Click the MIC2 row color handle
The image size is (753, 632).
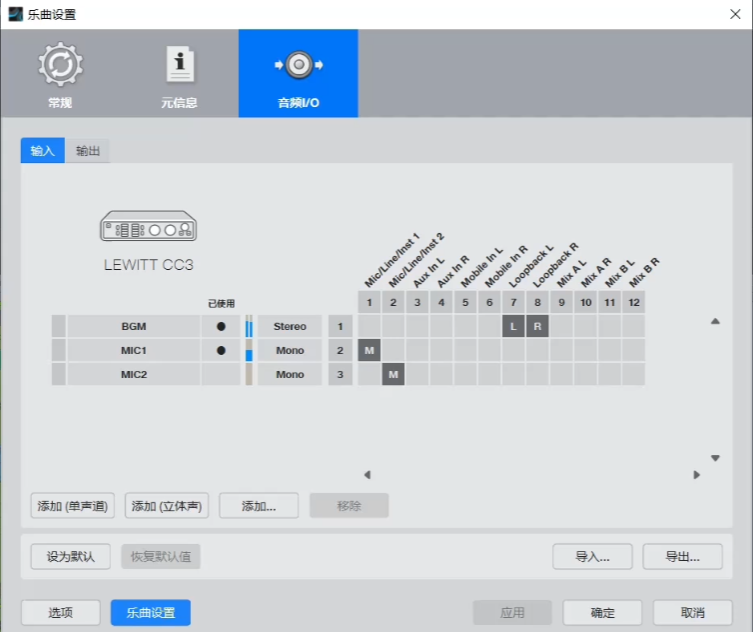point(59,375)
